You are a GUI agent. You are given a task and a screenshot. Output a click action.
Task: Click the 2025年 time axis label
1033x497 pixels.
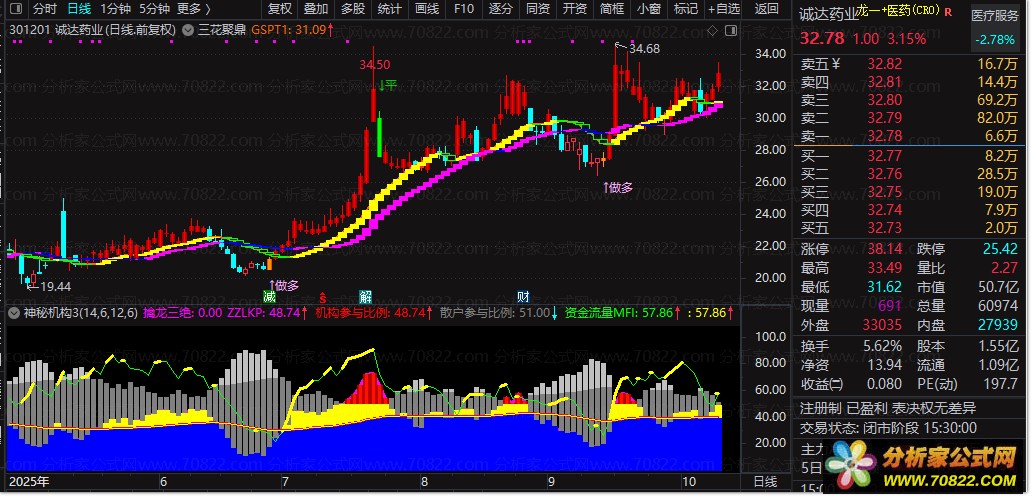tap(29, 482)
